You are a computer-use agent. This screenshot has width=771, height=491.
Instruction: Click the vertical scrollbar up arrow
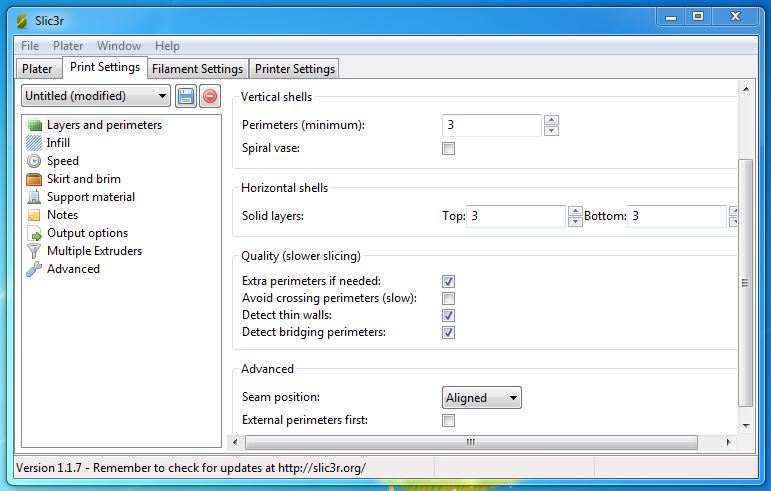(746, 89)
